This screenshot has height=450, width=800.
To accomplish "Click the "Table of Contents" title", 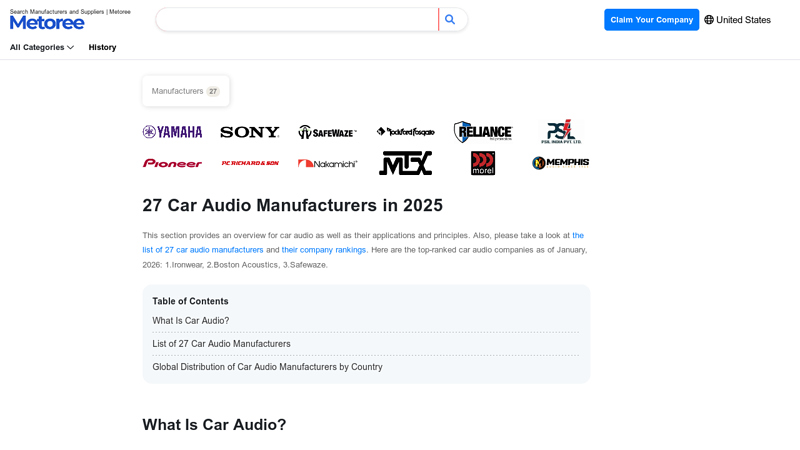I will (x=190, y=301).
